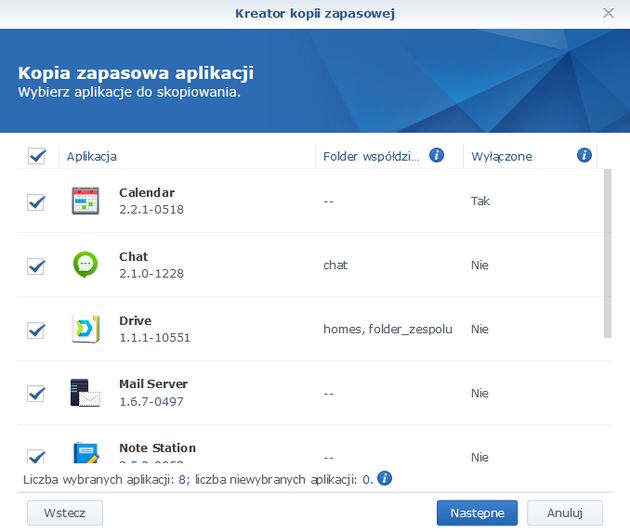
Task: Sort by the Aplikacja column header
Action: click(187, 156)
